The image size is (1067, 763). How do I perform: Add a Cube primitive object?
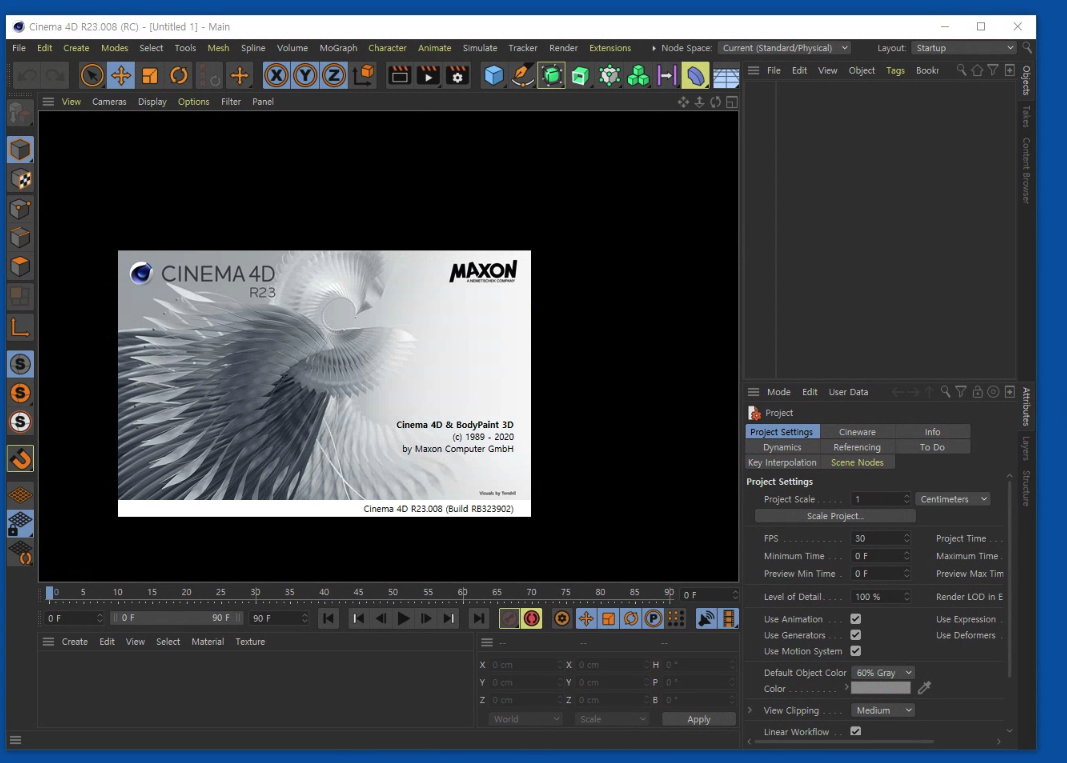493,76
